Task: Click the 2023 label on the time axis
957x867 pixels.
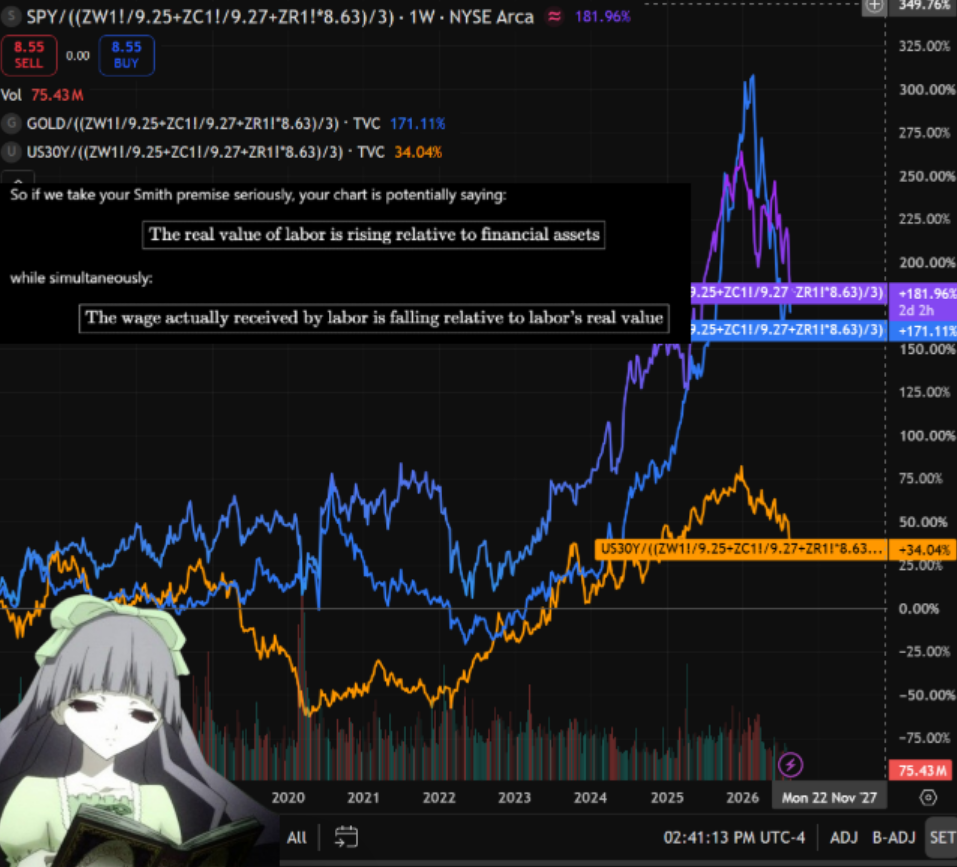Action: (515, 797)
